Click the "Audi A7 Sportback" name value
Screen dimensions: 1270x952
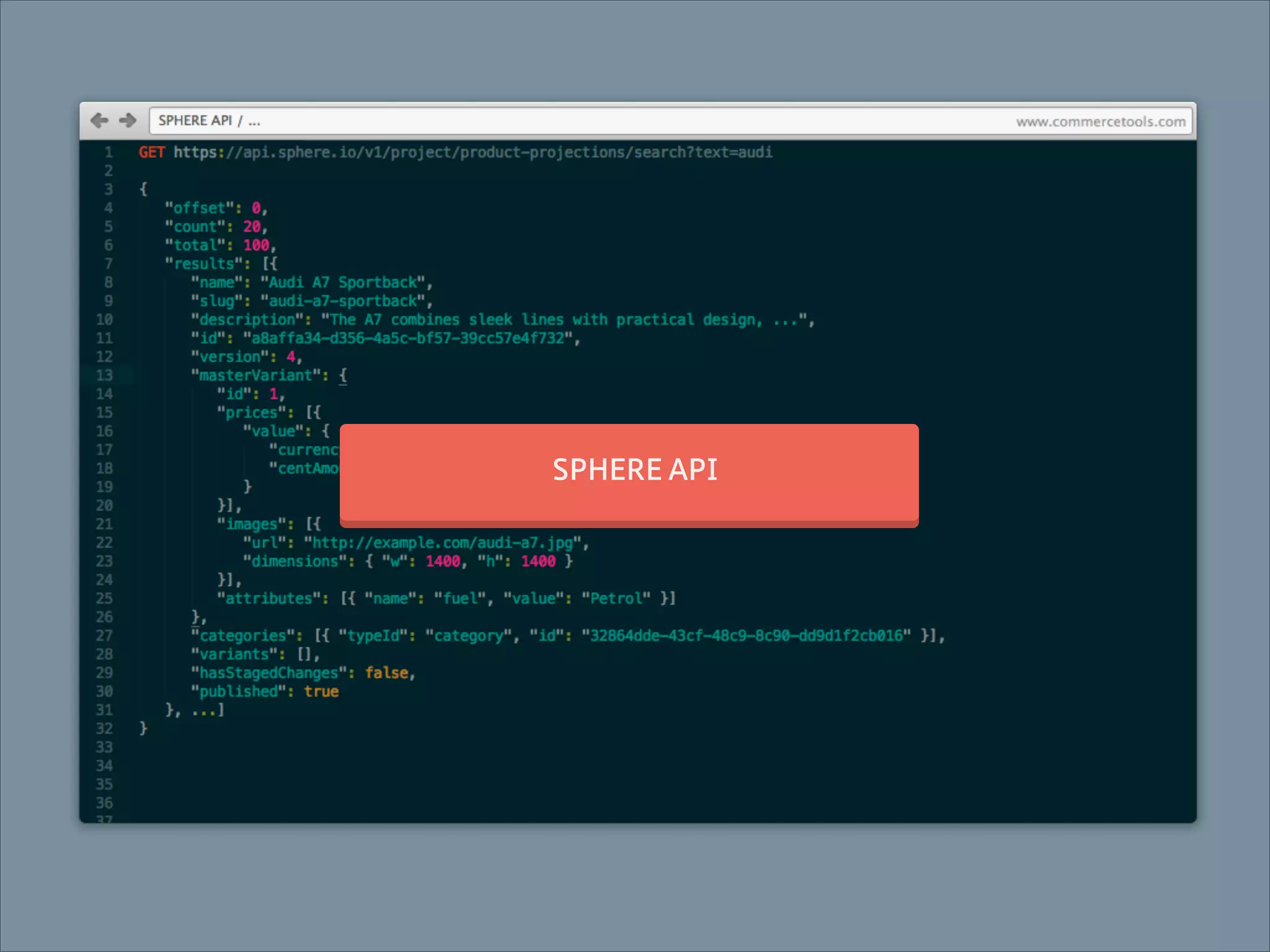pos(342,282)
